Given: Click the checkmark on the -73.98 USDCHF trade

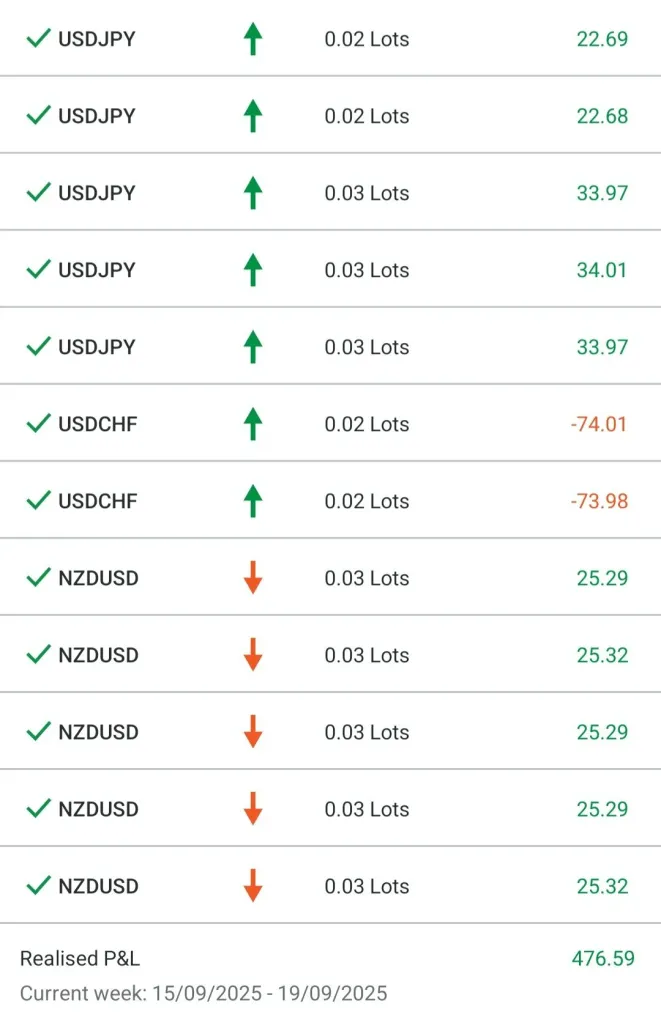Looking at the screenshot, I should (38, 501).
